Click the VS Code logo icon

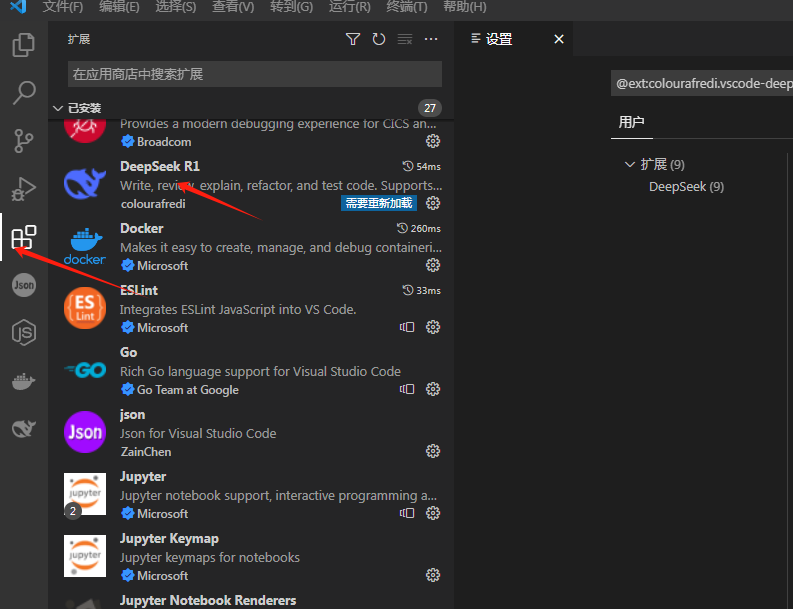[19, 7]
